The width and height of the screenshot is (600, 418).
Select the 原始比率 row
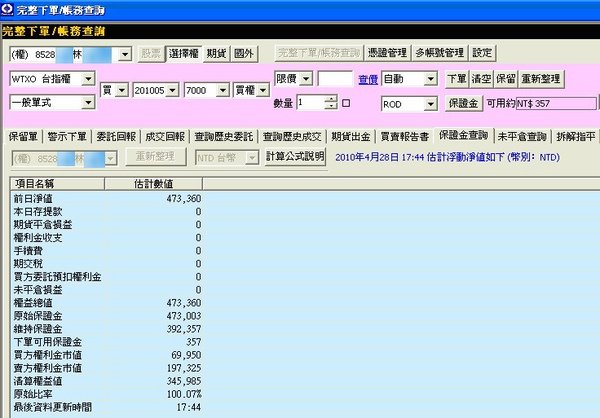click(106, 394)
